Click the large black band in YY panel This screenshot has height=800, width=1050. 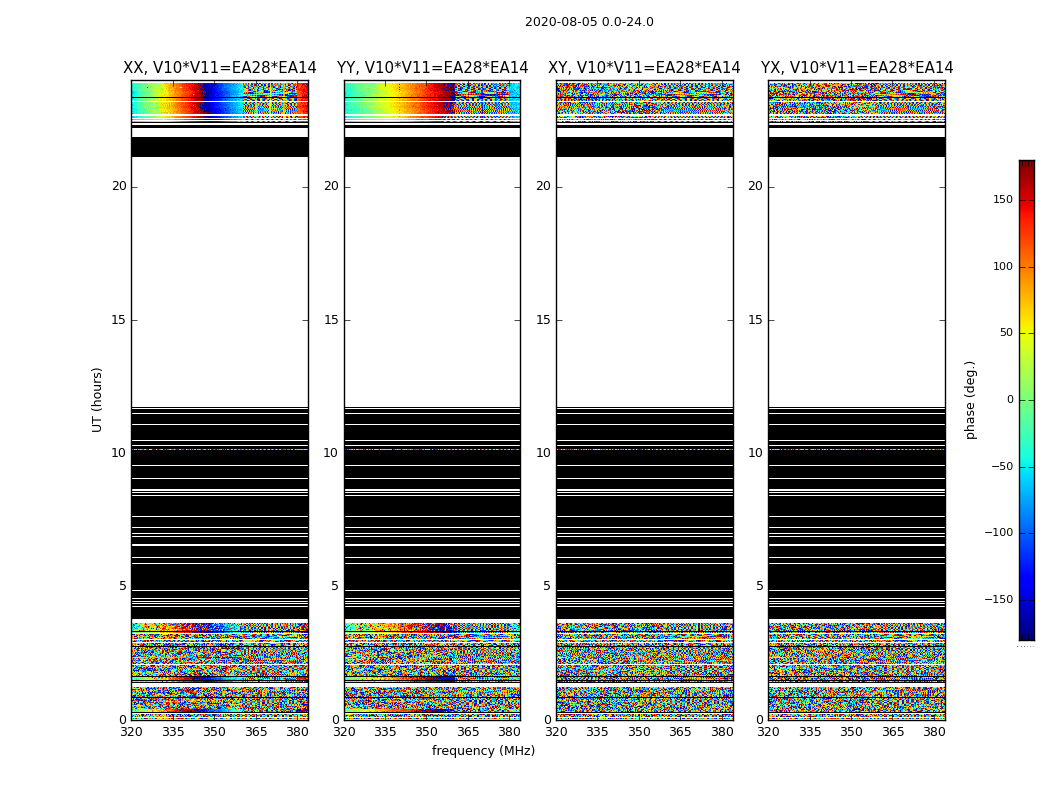pyautogui.click(x=432, y=510)
